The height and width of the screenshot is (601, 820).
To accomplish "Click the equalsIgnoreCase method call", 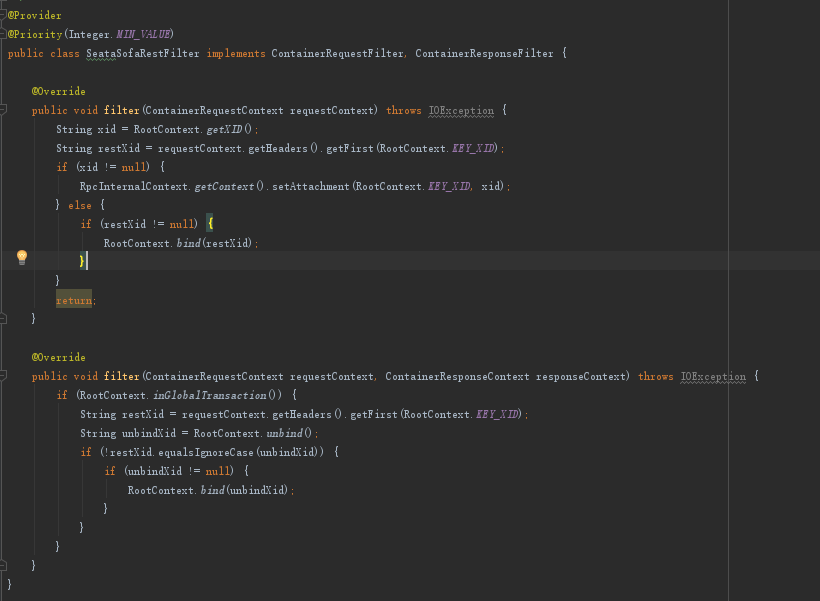I will click(x=206, y=452).
